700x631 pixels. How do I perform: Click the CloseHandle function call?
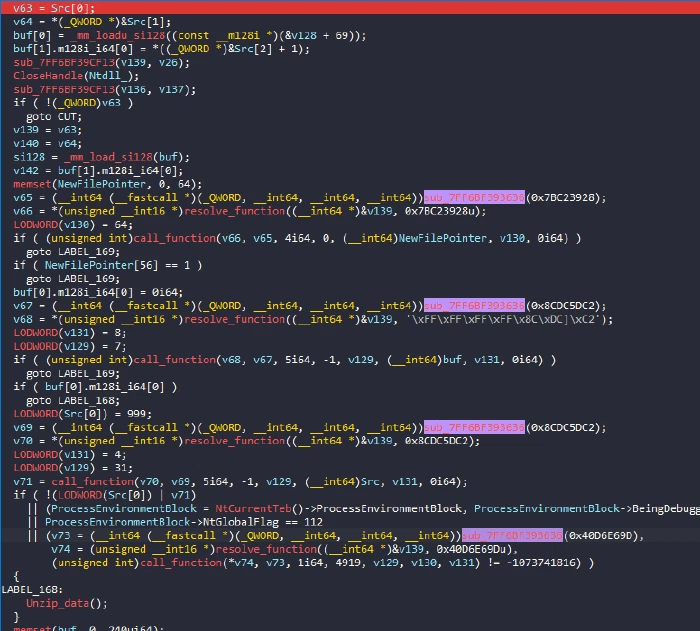tap(48, 76)
